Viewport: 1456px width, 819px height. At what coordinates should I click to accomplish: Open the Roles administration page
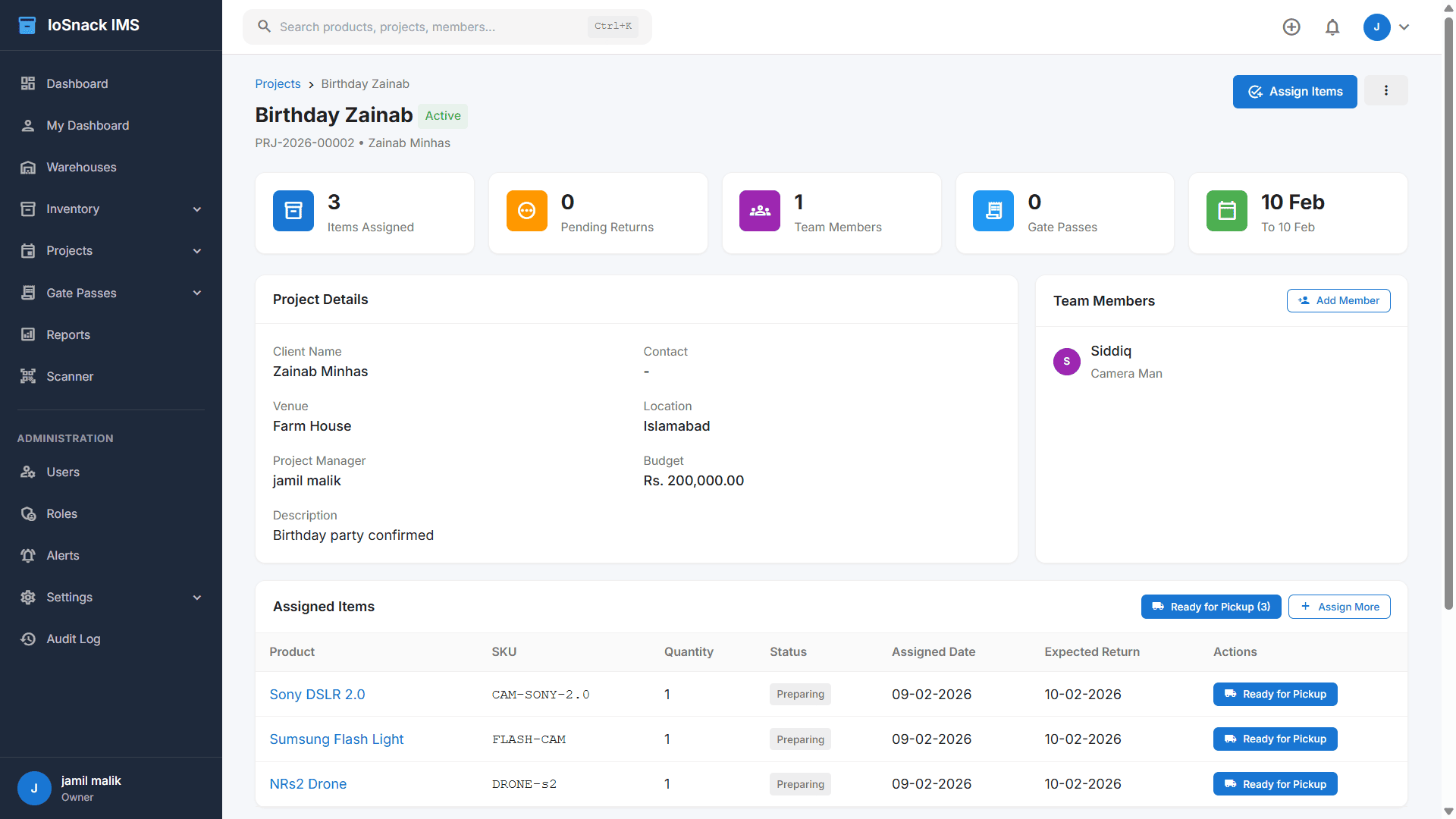click(x=61, y=513)
